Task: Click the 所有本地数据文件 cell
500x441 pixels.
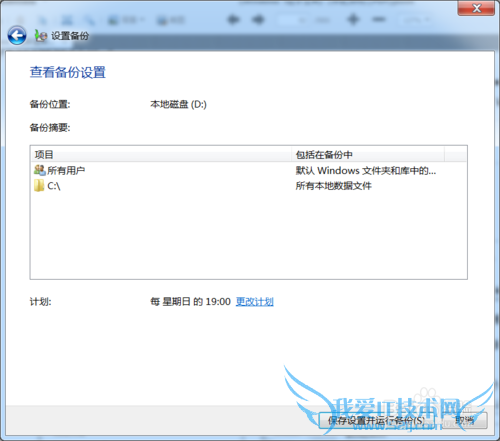Action: coord(333,186)
